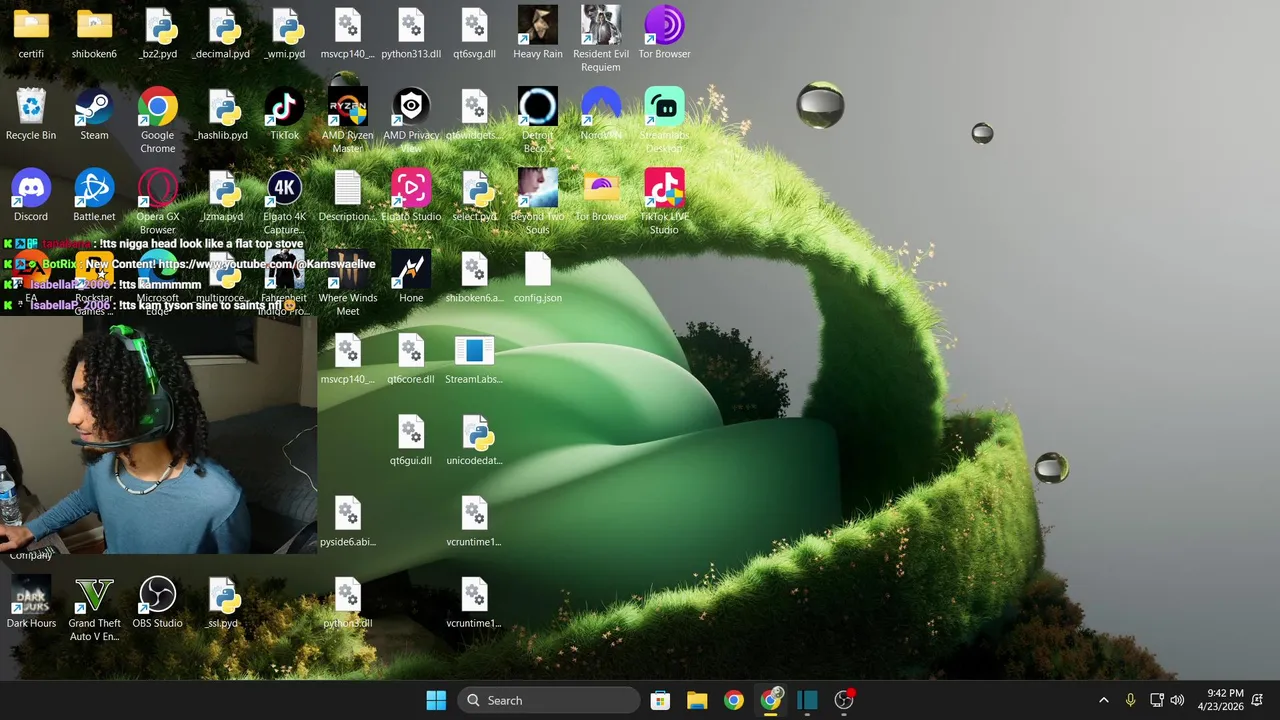
Task: Launch Resident Evil Requiem shortcut
Action: [x=601, y=39]
